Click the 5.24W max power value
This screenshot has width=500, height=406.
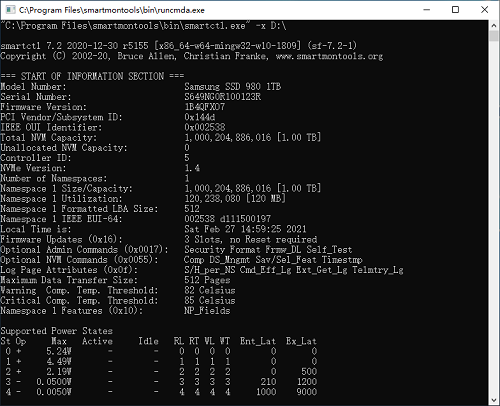tap(59, 351)
